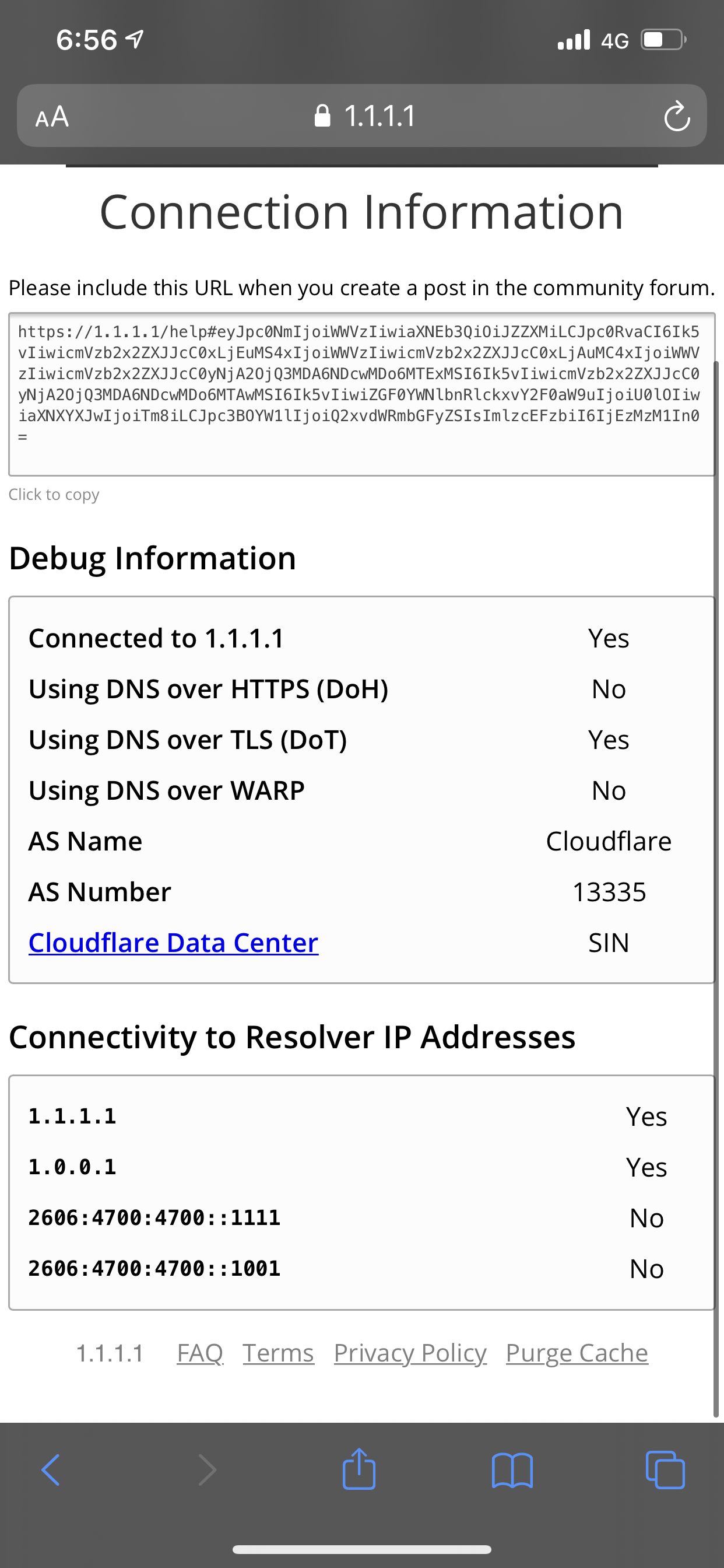Open the Privacy Policy footer link
Viewport: 724px width, 1568px height.
(410, 1353)
